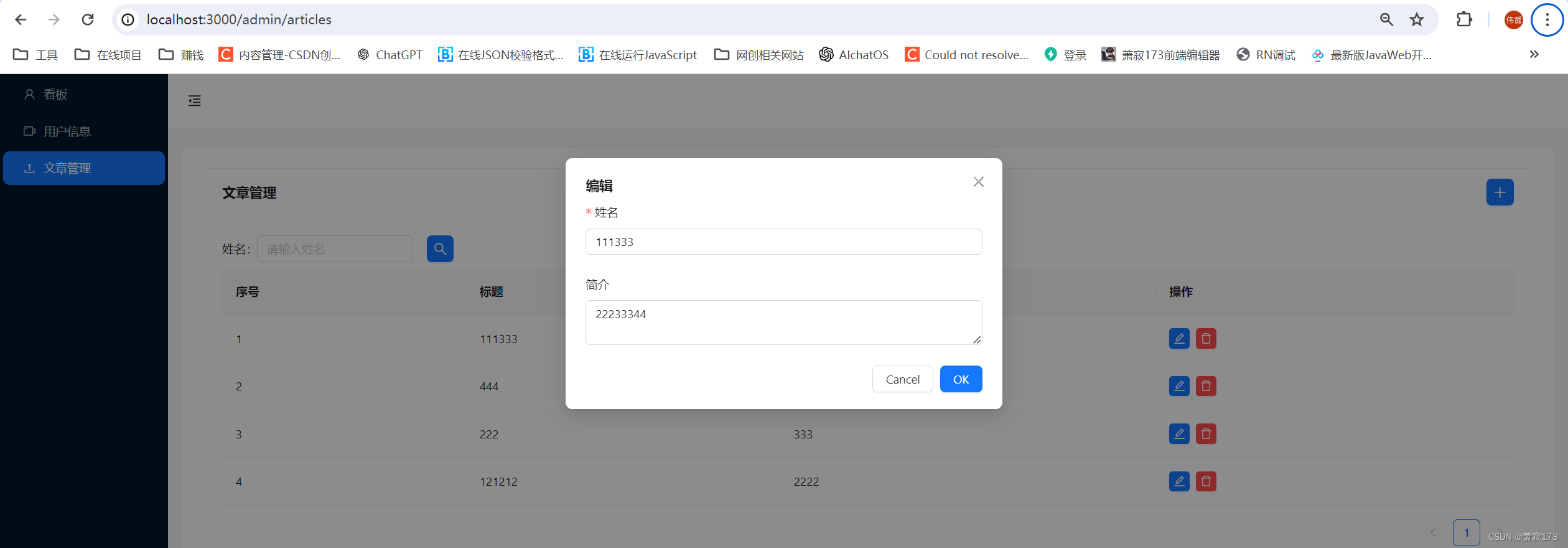Click table cell 121212 in row 4
1568x548 pixels.
(498, 481)
